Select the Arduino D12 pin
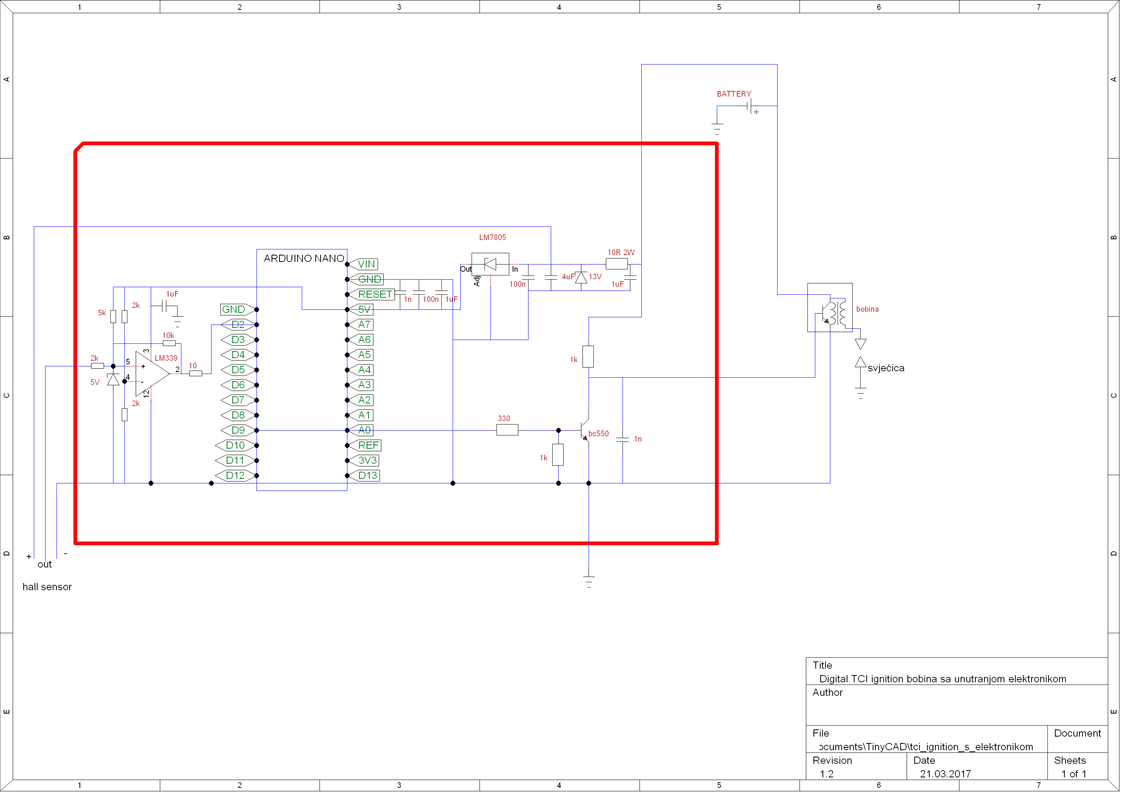This screenshot has width=1128, height=800. pyautogui.click(x=235, y=476)
